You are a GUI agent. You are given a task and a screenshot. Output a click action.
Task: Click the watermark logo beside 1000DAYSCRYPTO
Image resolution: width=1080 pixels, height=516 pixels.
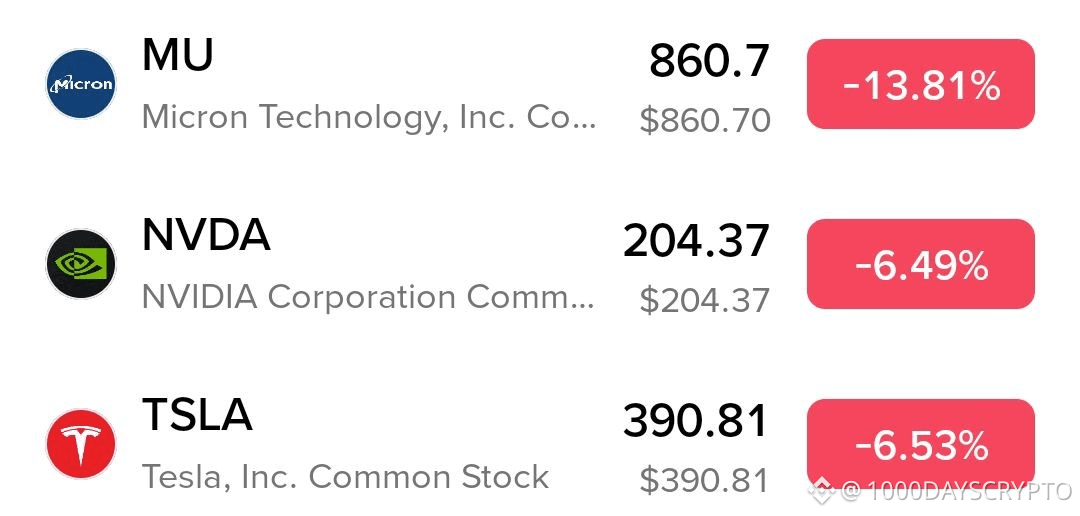coord(823,491)
